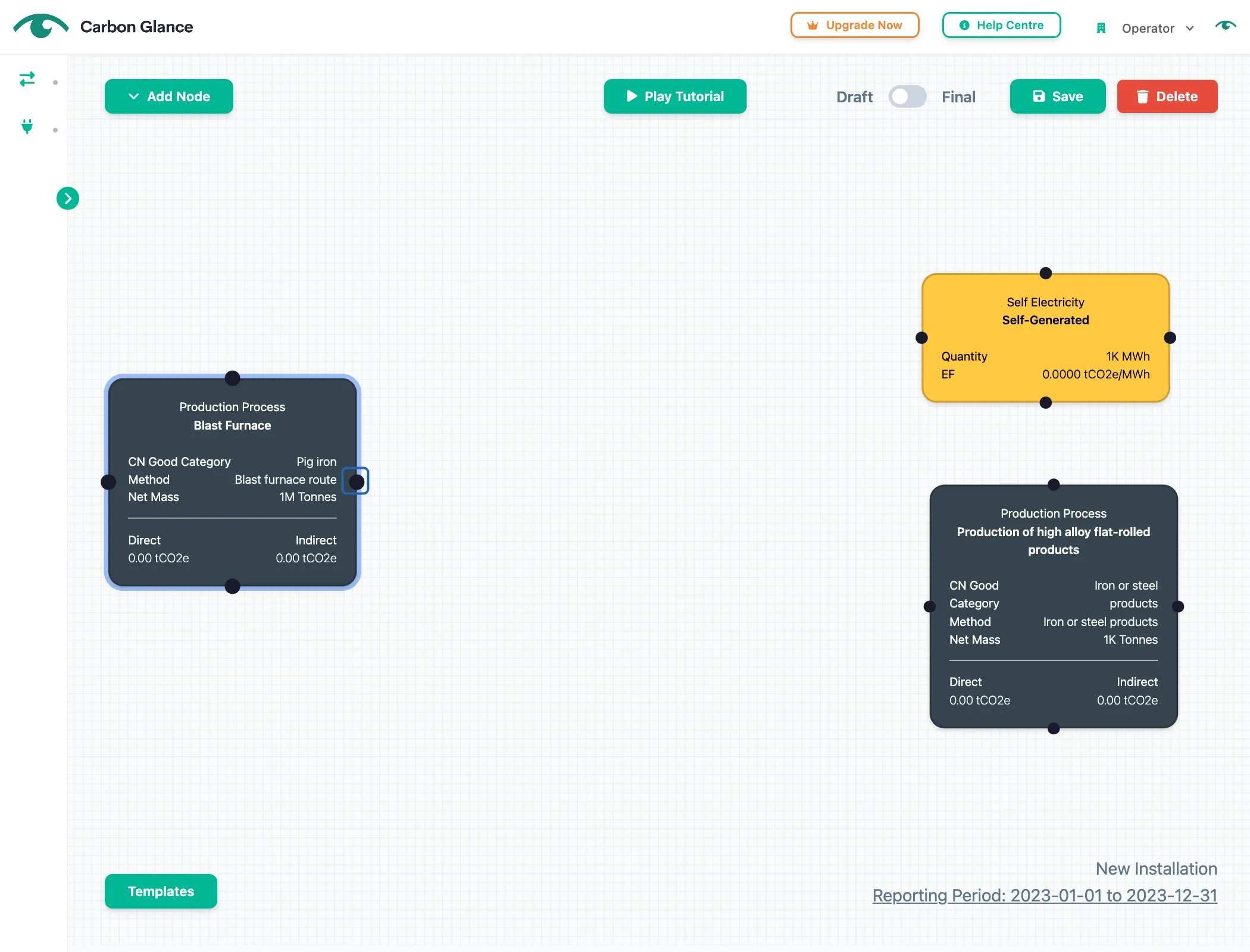Click the 1M Tonnes net mass value

pos(308,497)
